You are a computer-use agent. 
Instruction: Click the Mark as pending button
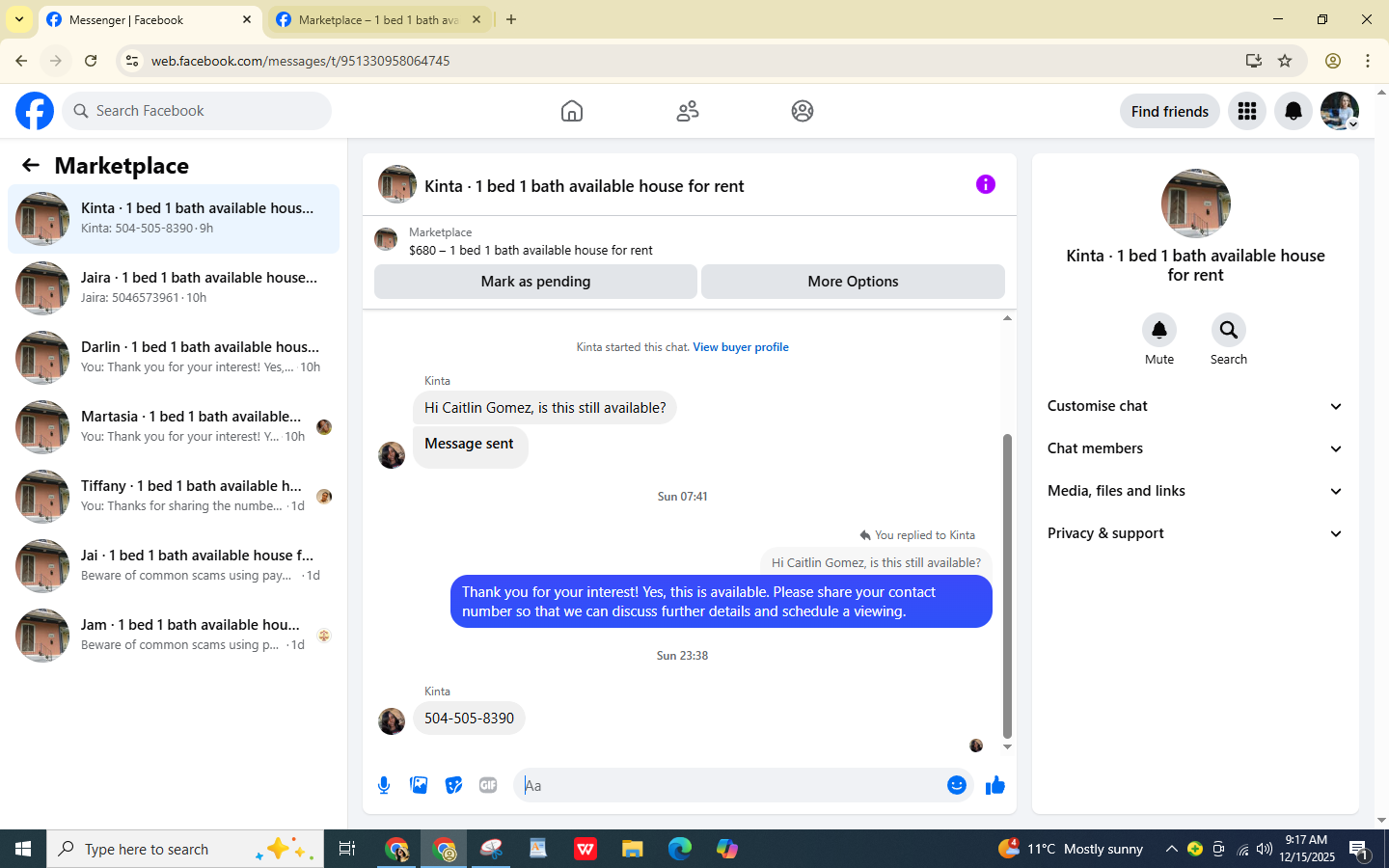coord(535,282)
